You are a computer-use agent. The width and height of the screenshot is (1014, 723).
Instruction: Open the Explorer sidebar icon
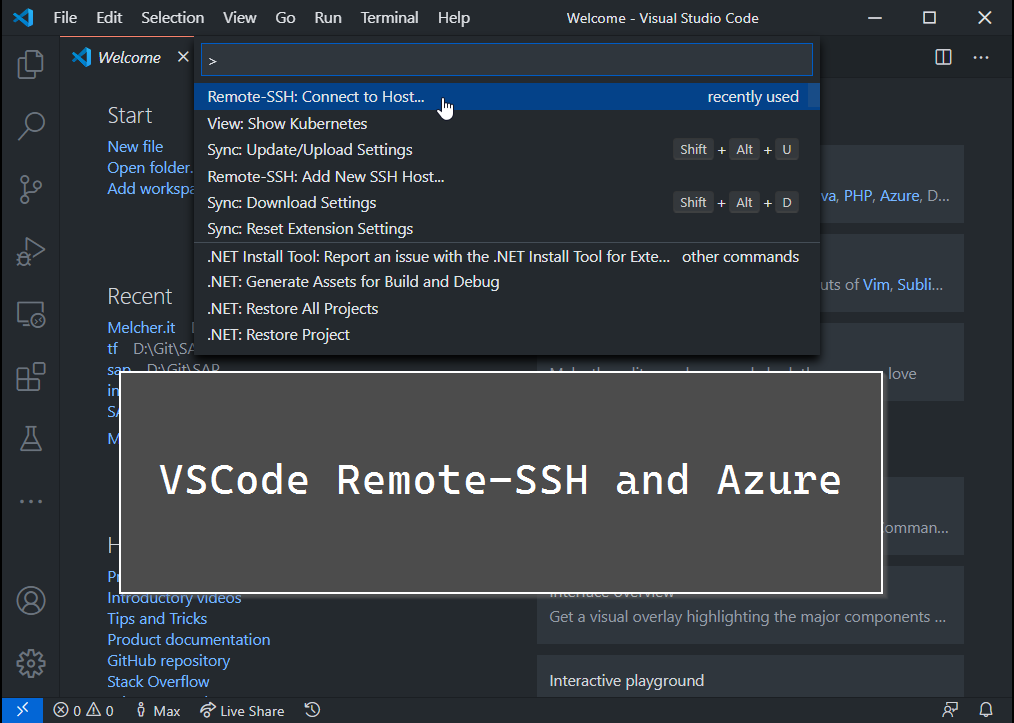pos(30,64)
